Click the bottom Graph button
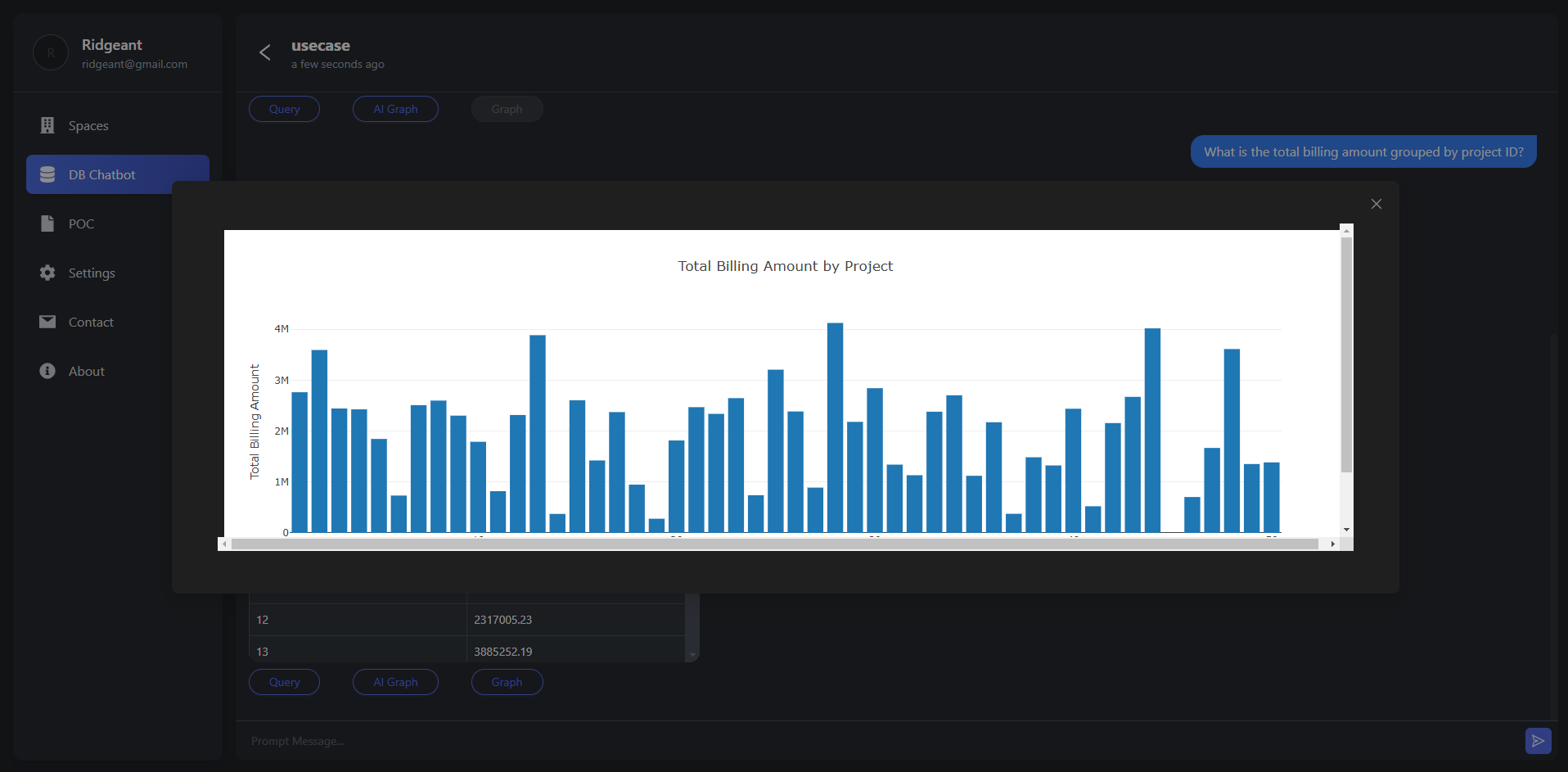This screenshot has height=772, width=1568. (x=507, y=682)
